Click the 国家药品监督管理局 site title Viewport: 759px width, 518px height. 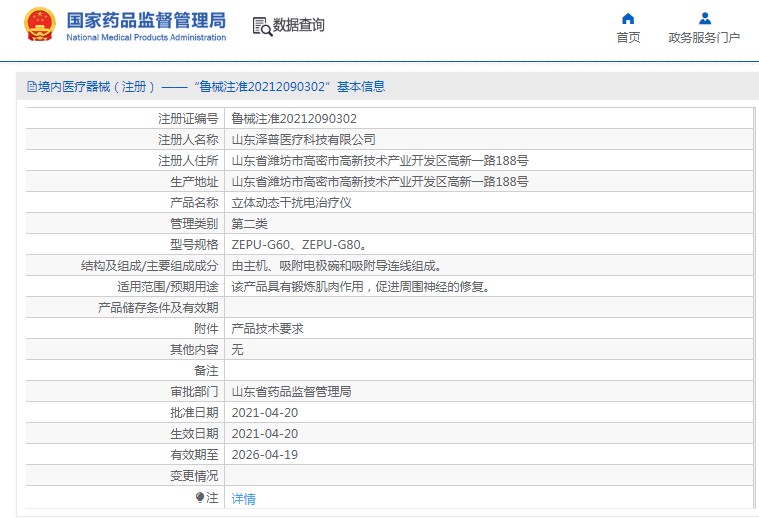146,20
